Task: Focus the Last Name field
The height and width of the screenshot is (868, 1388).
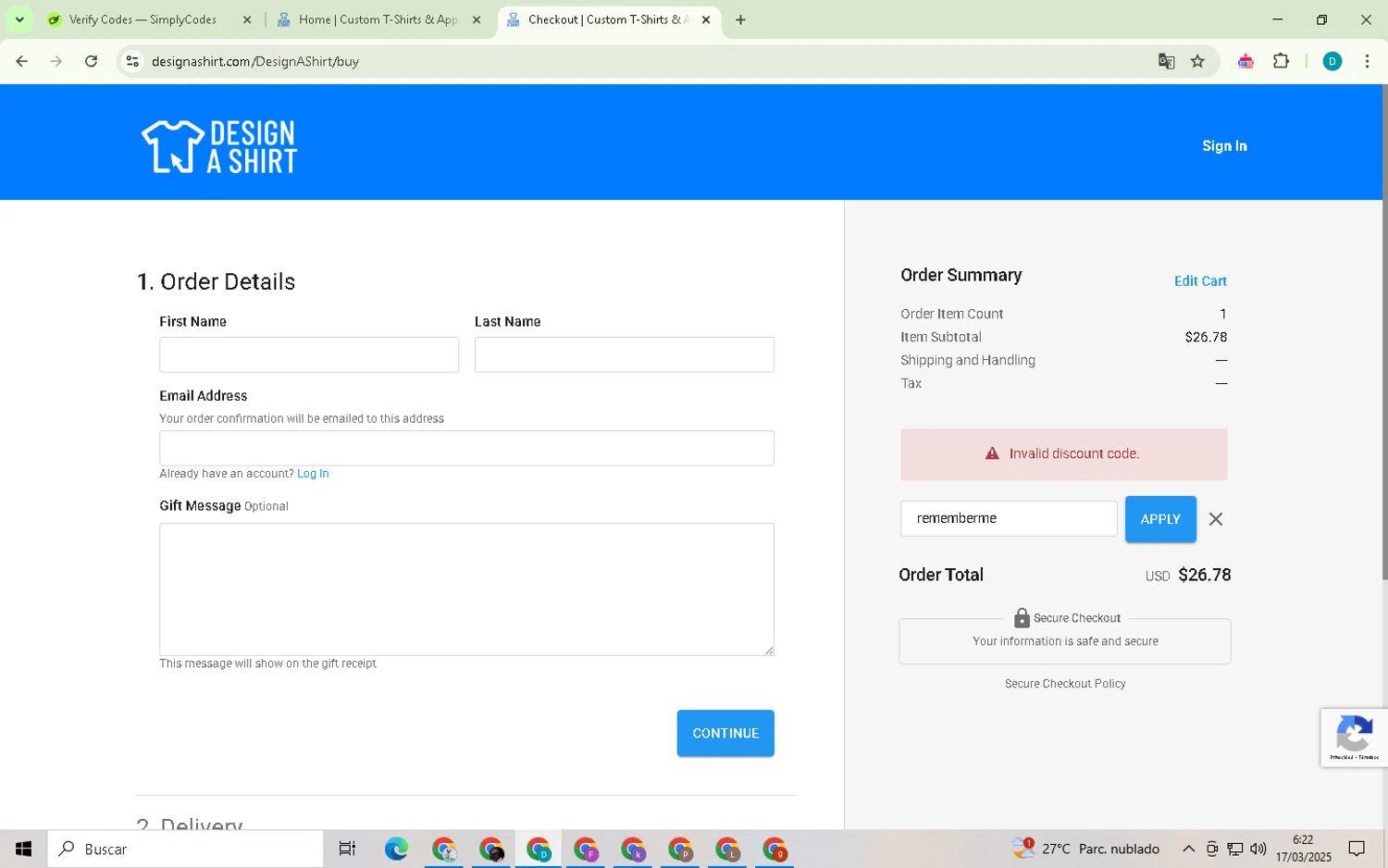Action: (x=625, y=354)
